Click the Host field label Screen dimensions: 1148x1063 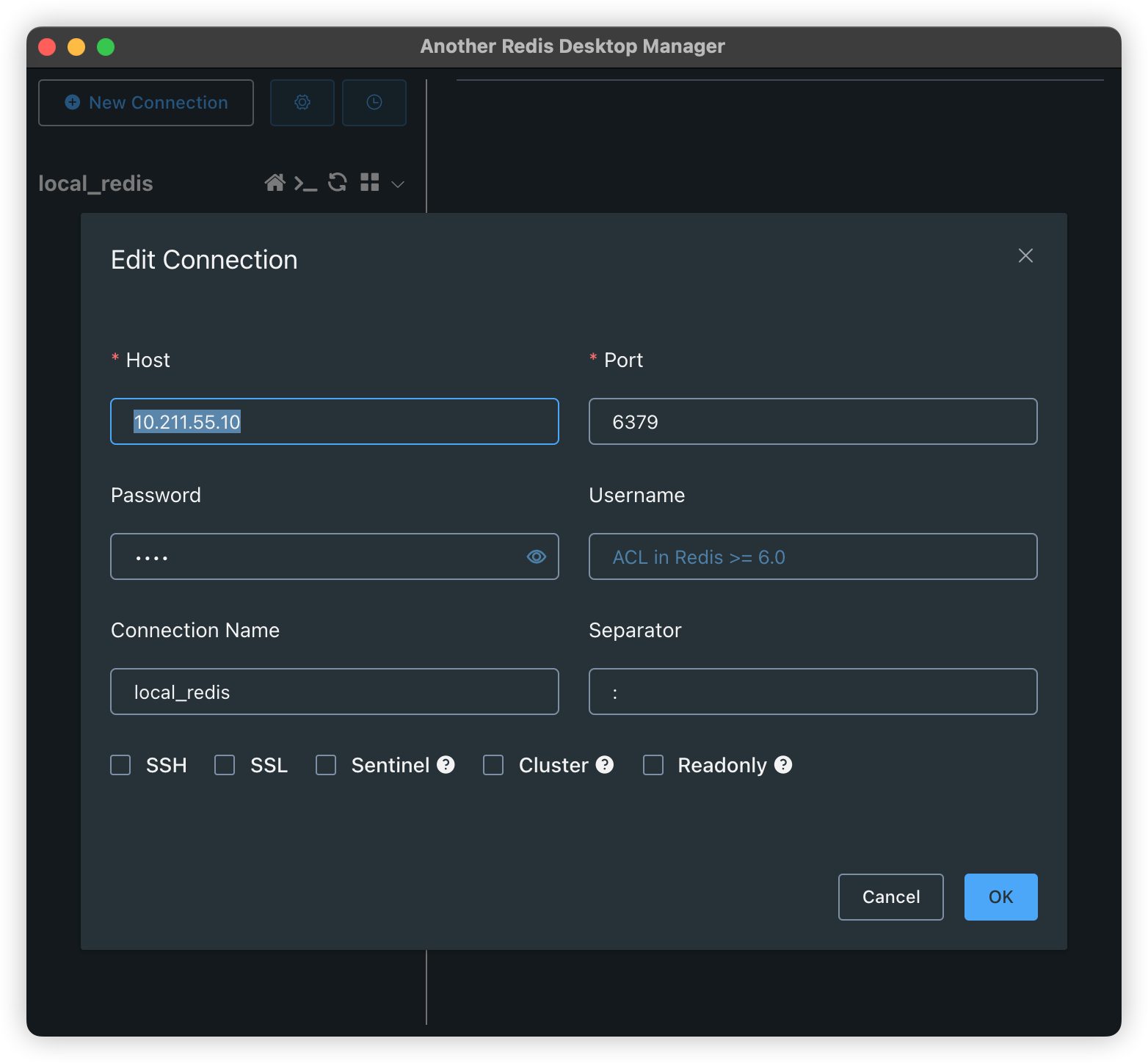tap(148, 360)
